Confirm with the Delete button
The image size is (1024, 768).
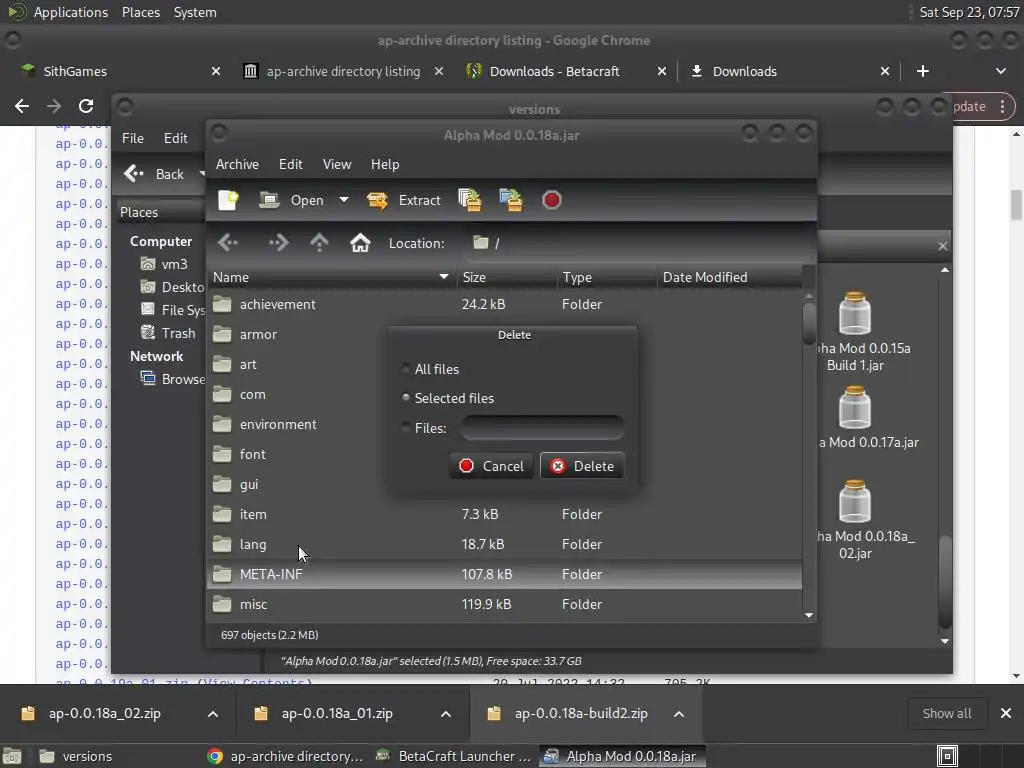click(582, 466)
